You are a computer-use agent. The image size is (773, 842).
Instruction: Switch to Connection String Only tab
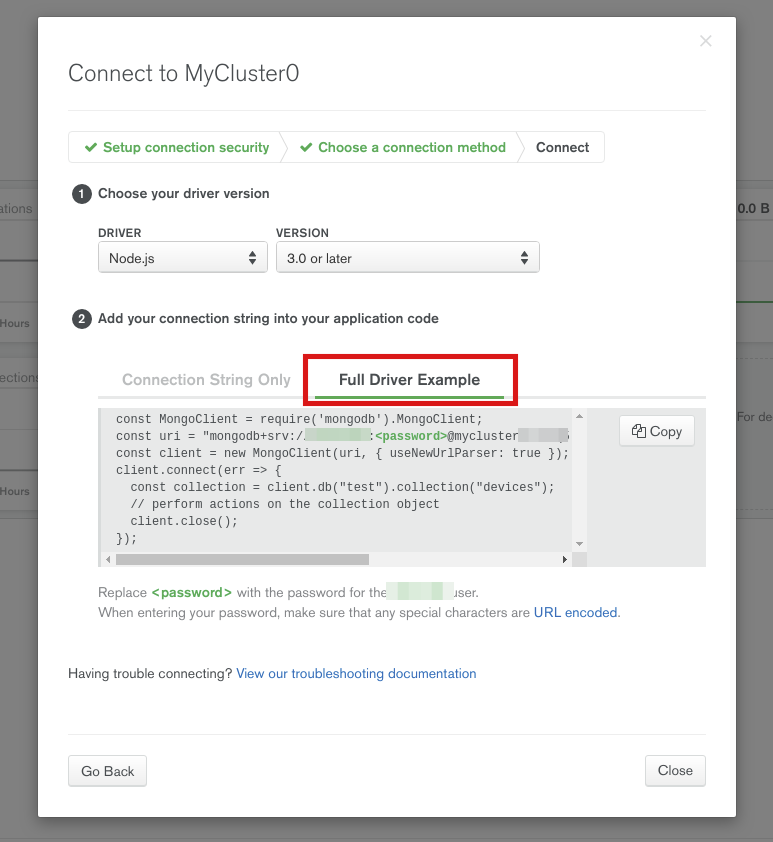pos(206,380)
